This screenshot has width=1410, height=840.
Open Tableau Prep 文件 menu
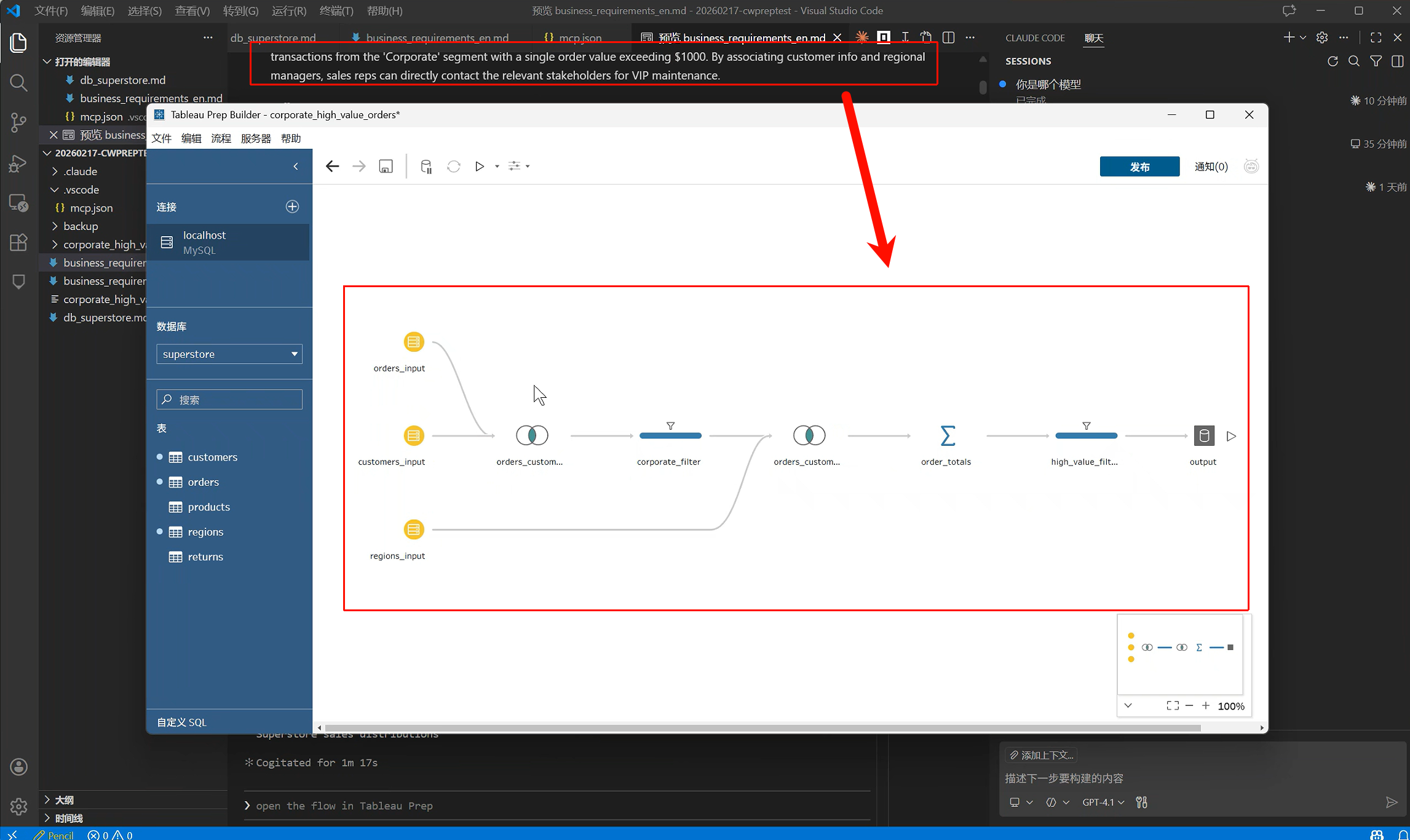coord(162,138)
